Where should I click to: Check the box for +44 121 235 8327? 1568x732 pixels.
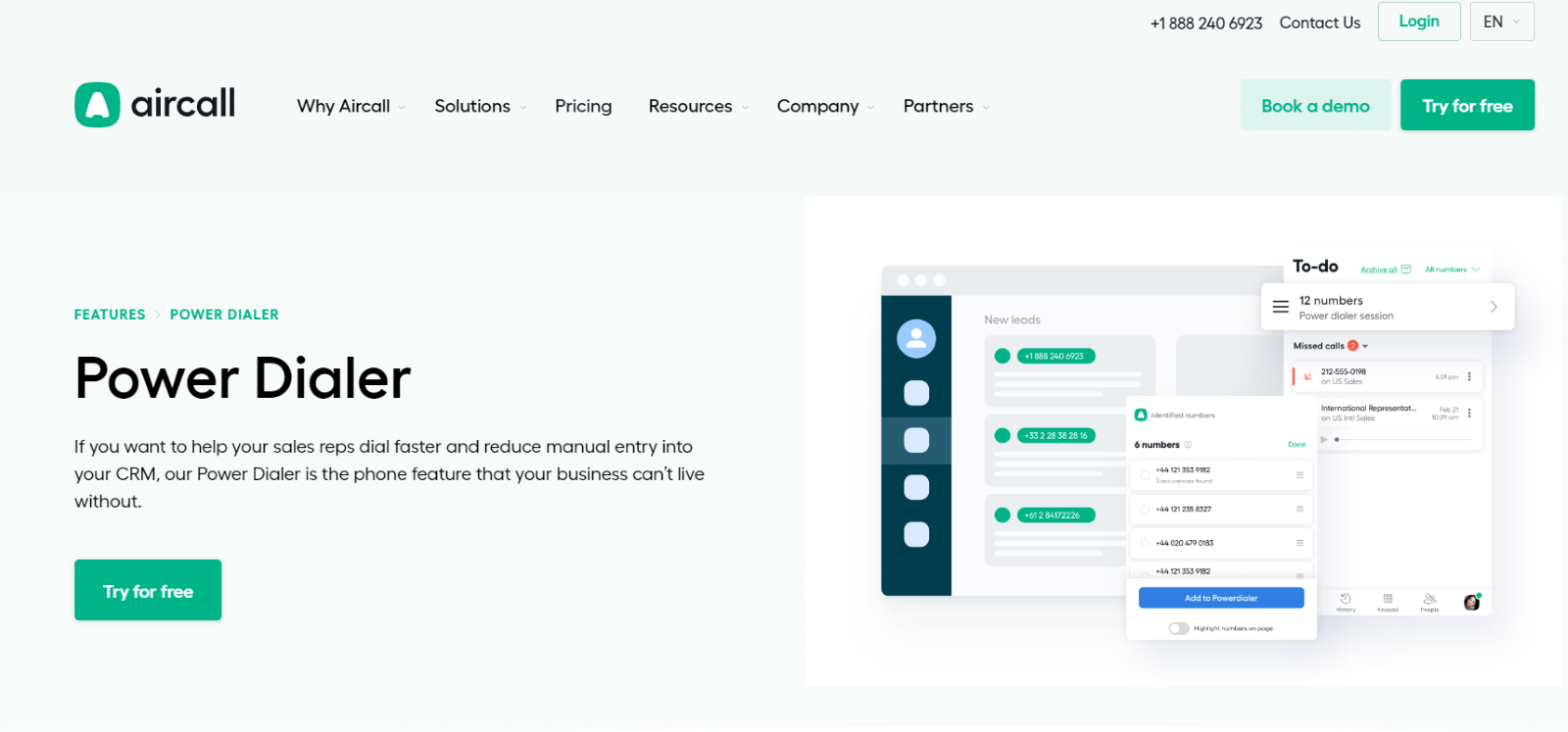[x=1145, y=510]
